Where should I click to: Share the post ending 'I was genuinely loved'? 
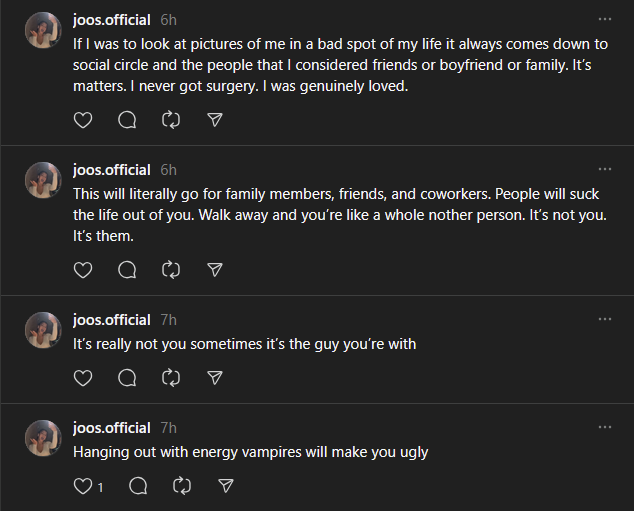coord(214,120)
